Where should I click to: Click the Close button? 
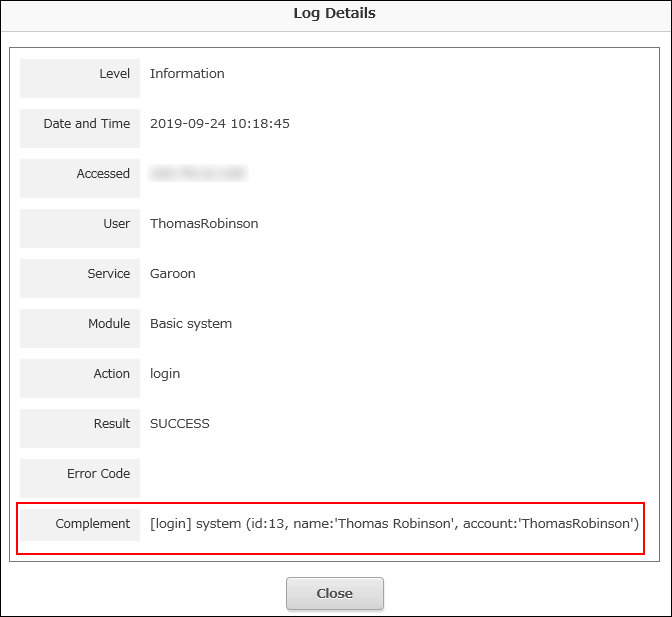point(334,593)
